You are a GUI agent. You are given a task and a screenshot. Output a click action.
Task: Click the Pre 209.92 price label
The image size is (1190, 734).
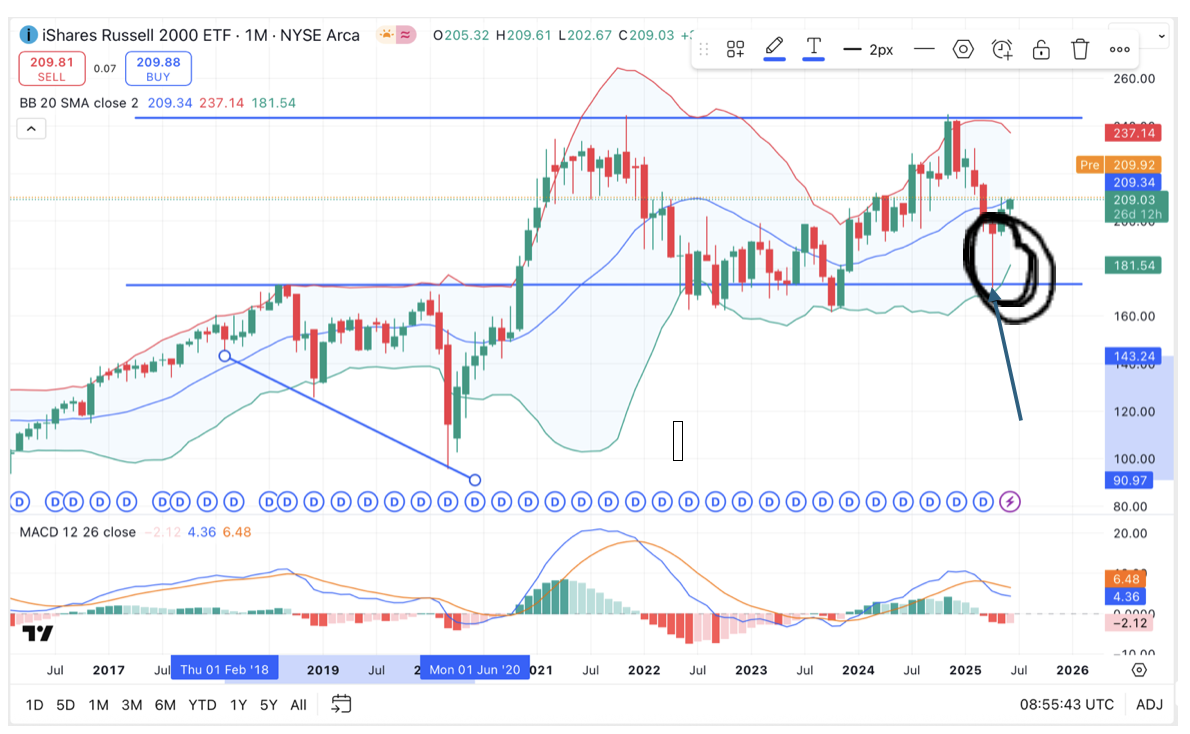1119,165
